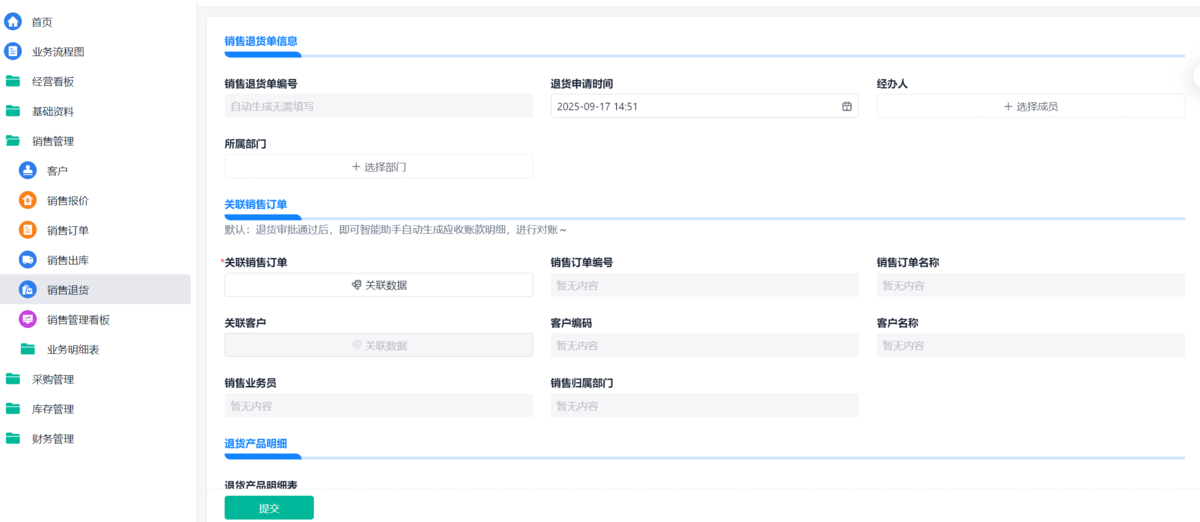Open 首页 menu label
1200x522 pixels.
coord(42,22)
